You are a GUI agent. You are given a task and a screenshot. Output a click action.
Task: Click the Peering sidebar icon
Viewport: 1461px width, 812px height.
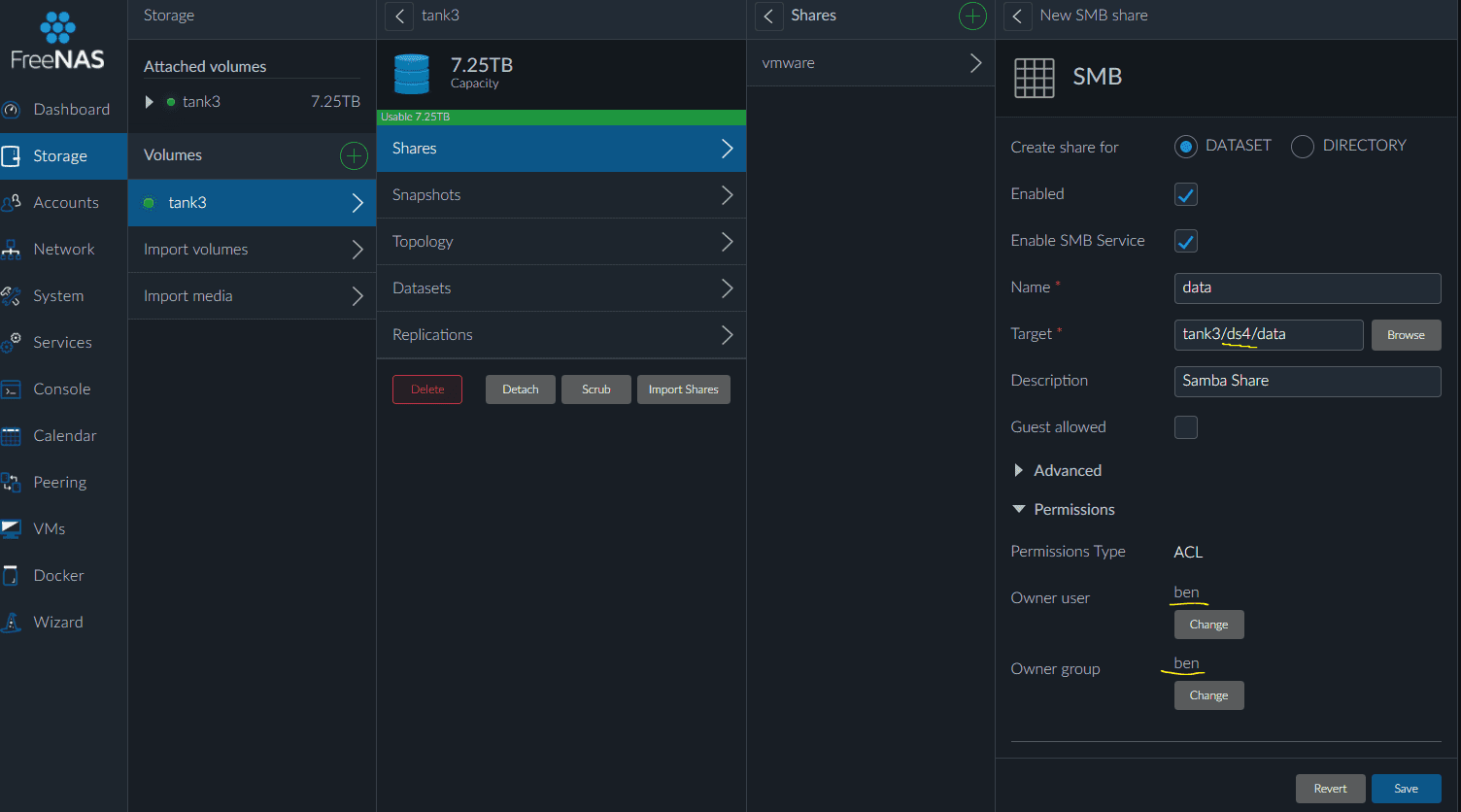[x=11, y=483]
